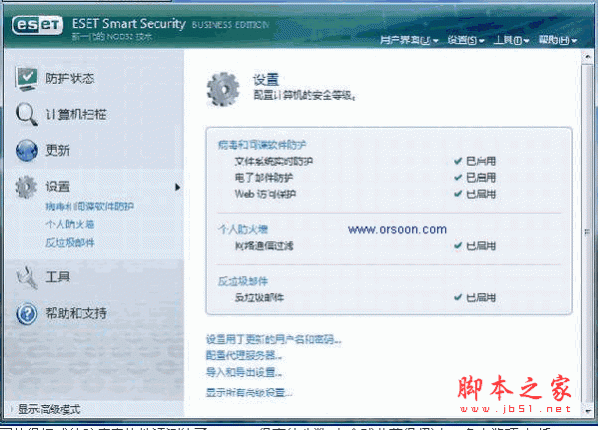Click 设置用于更新的用户名和密码 link
The width and height of the screenshot is (600, 430).
point(273,339)
